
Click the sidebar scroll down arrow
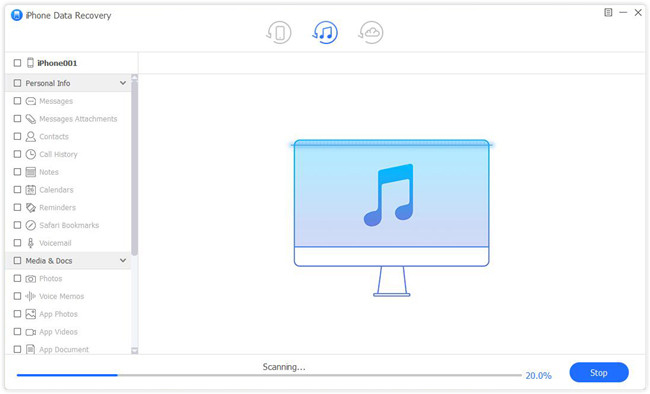click(134, 350)
